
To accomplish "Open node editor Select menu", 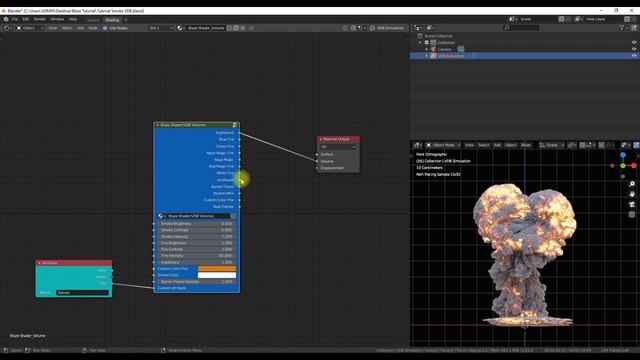I will pyautogui.click(x=67, y=28).
